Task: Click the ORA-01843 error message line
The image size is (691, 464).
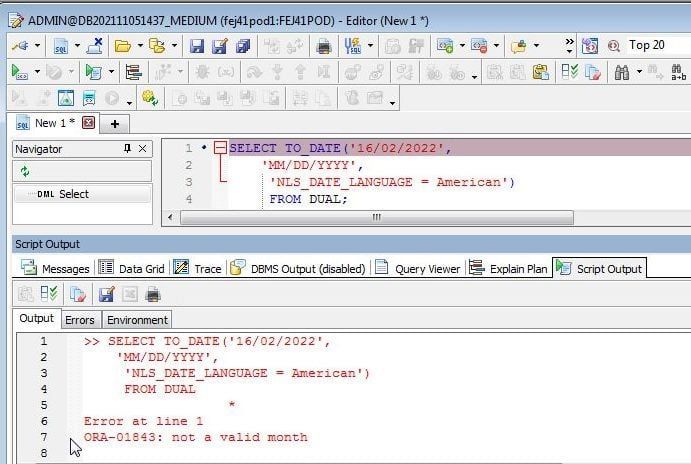Action: [x=196, y=437]
